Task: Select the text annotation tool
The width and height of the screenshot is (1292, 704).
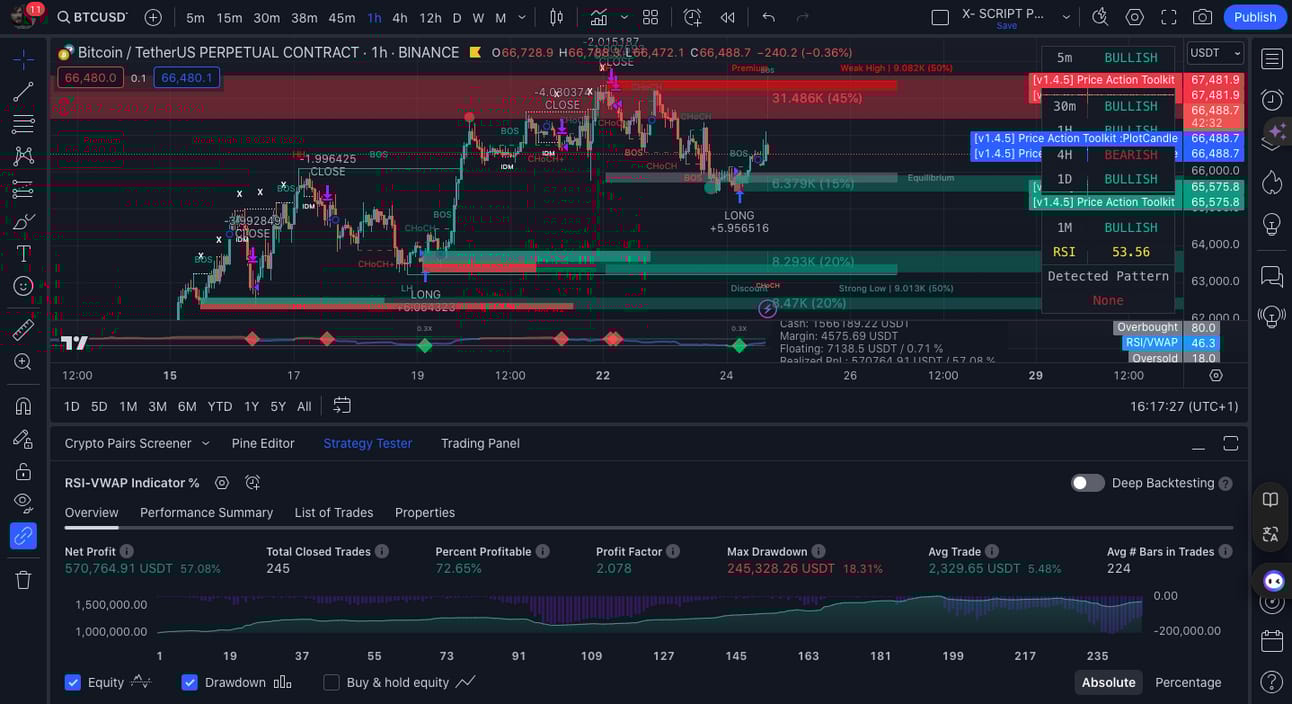Action: [x=23, y=254]
